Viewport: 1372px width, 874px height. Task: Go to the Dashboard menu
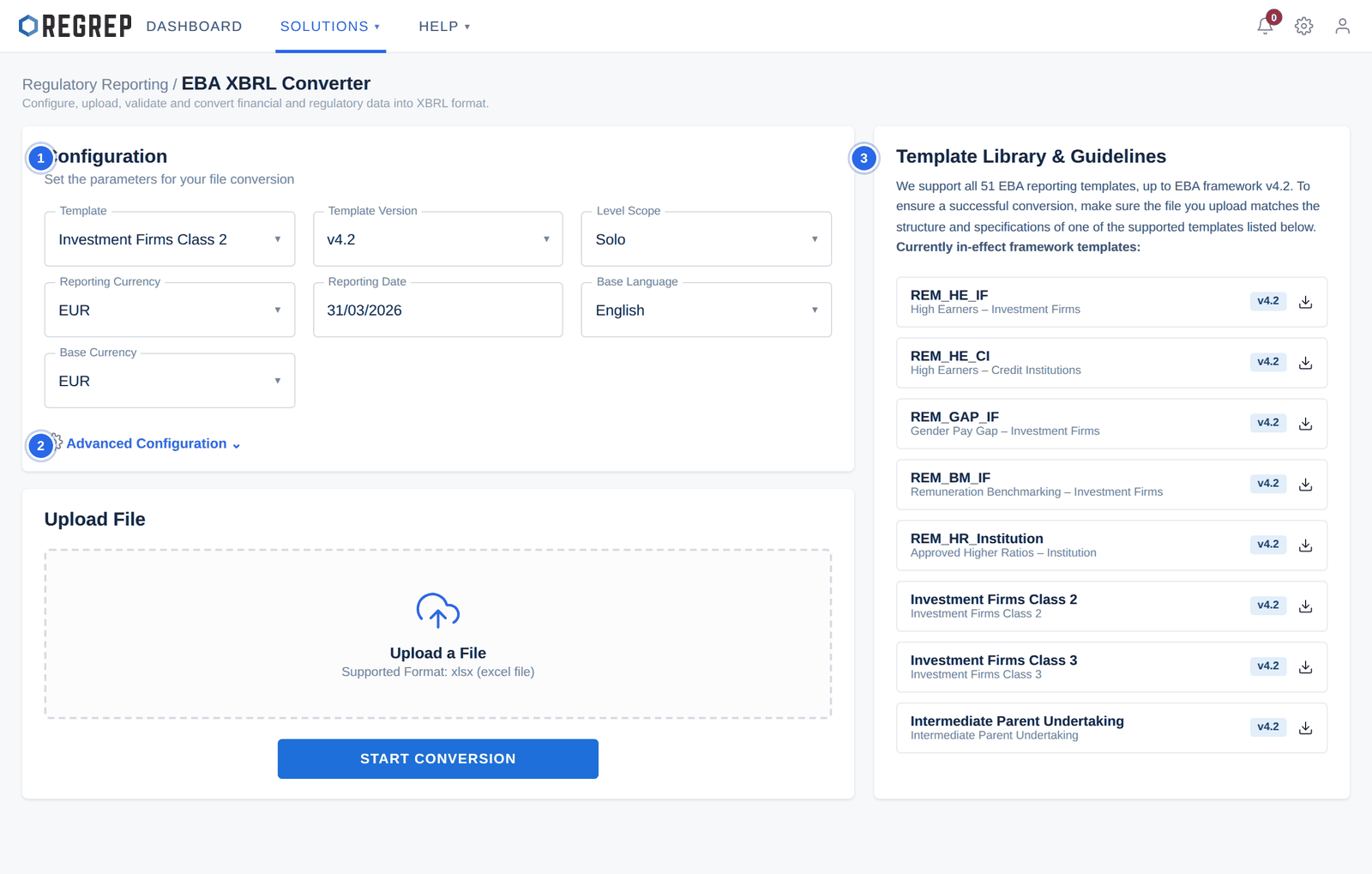(194, 27)
